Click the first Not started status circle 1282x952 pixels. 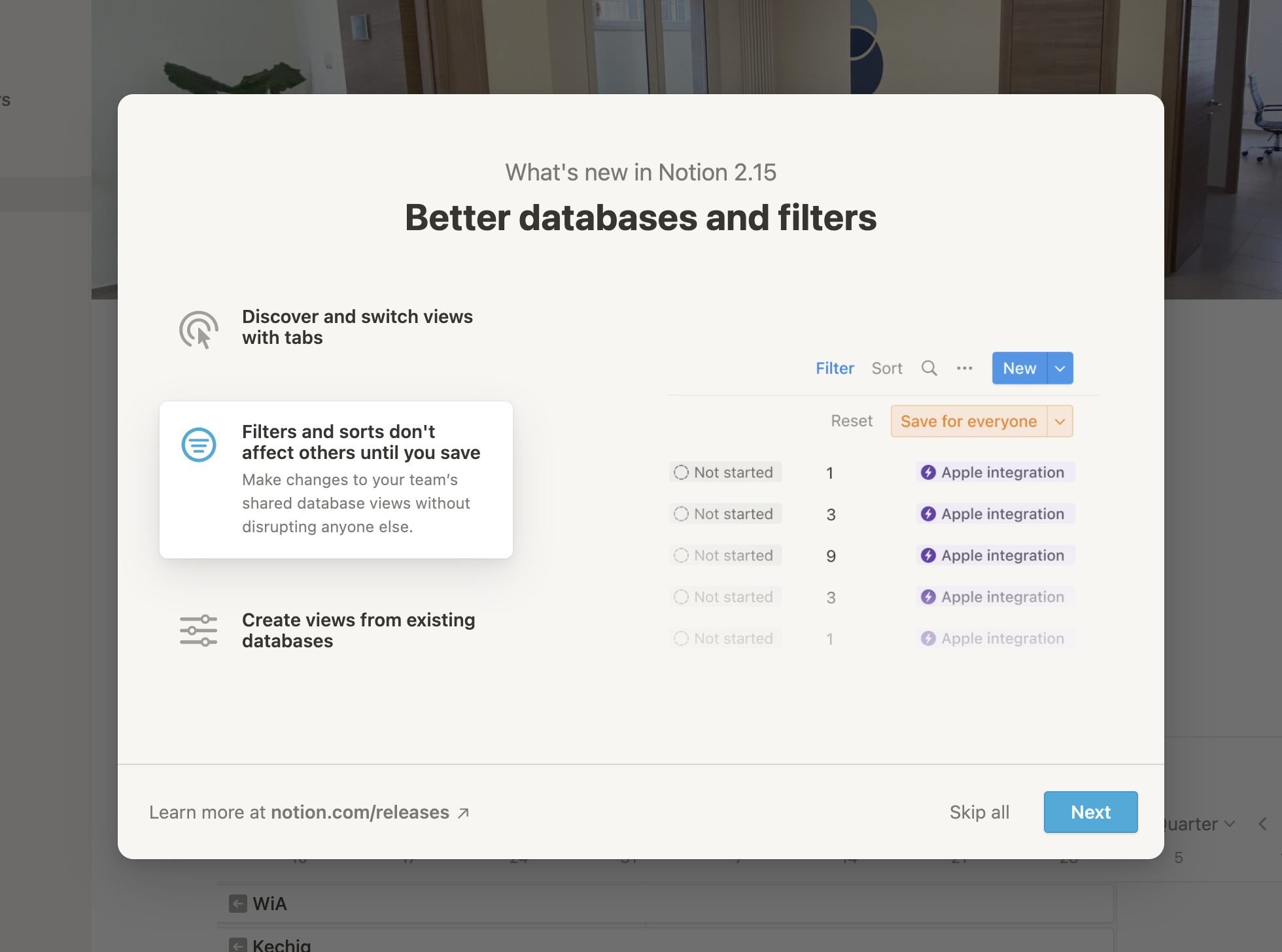(681, 472)
